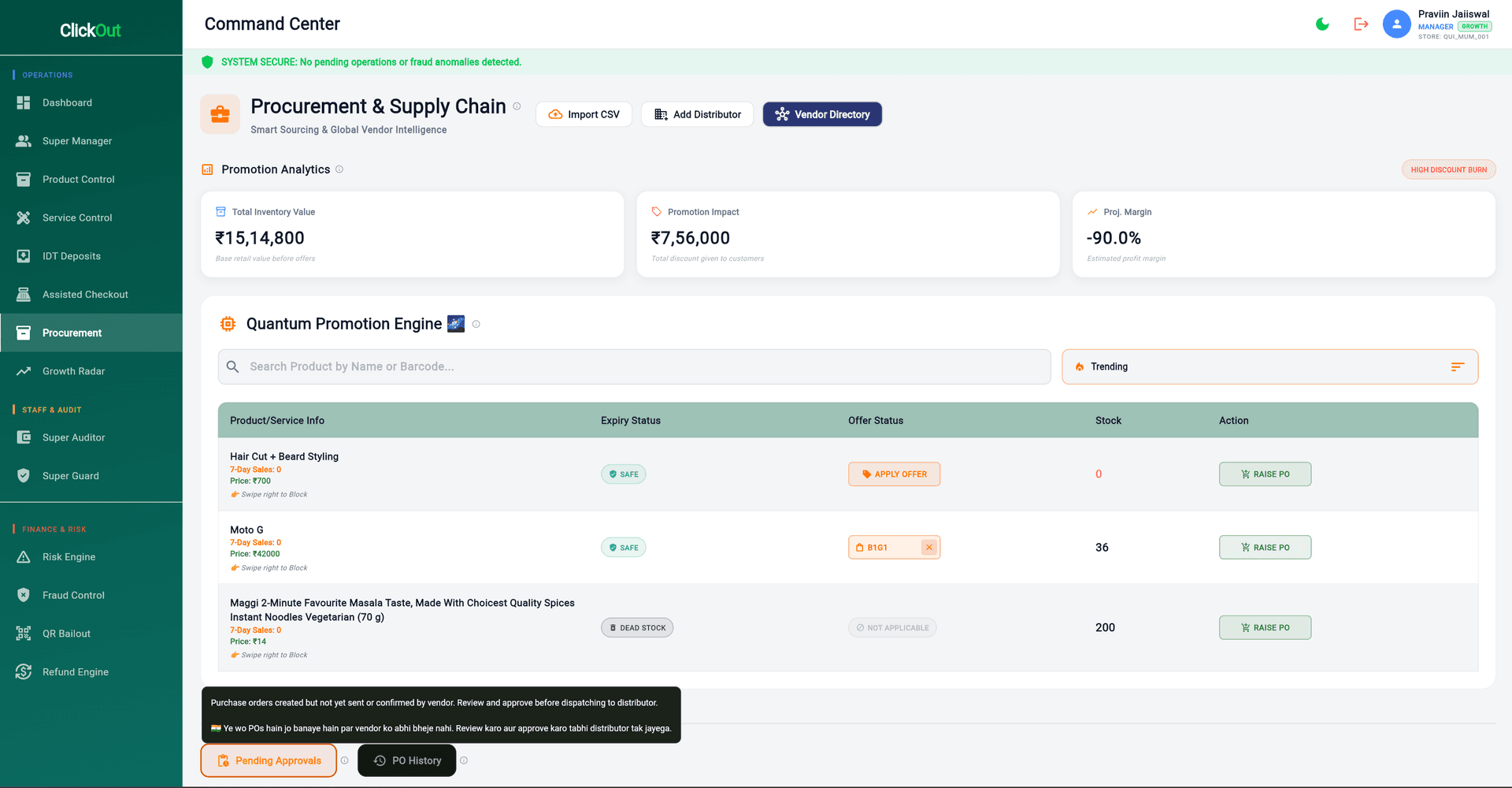This screenshot has width=1512, height=788.
Task: Open the Trending sort dropdown
Action: point(1269,366)
